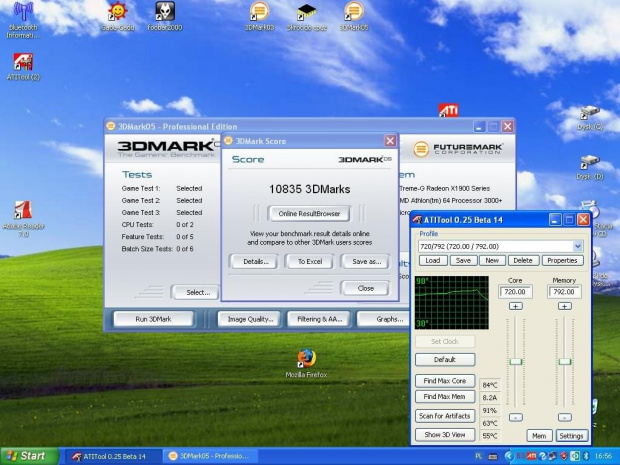Click Show 3D View
The height and width of the screenshot is (465, 620).
coord(445,435)
